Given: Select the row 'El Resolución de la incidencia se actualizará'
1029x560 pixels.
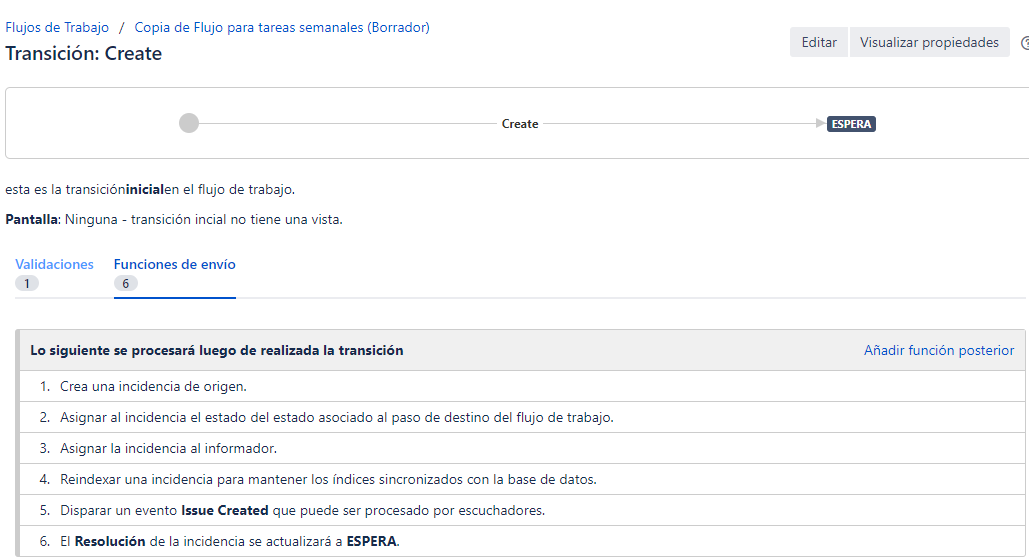Looking at the screenshot, I should (x=522, y=541).
